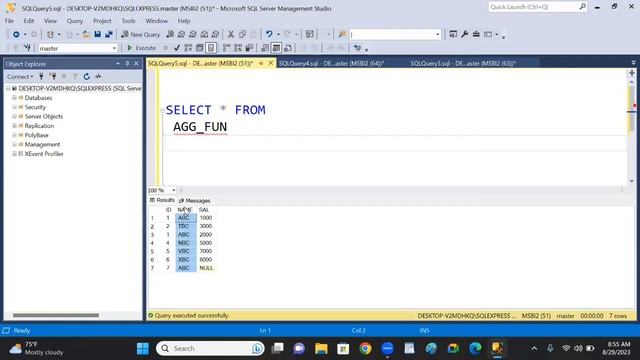This screenshot has height=360, width=640.
Task: Open the Connect dropdown in Object Explorer
Action: 20,77
